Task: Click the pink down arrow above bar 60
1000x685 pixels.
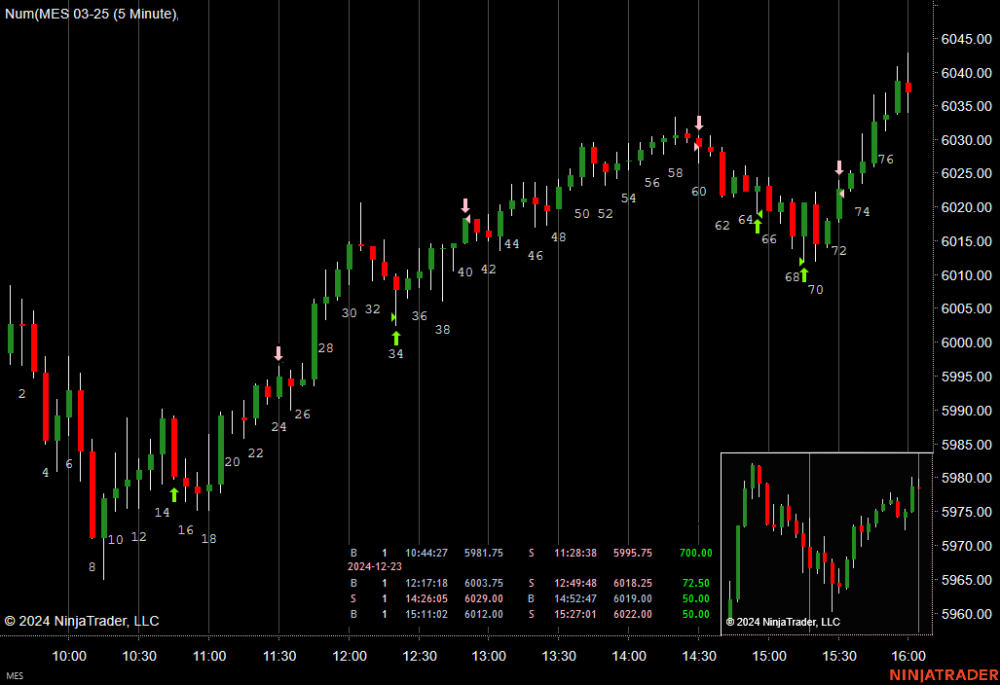Action: point(699,123)
